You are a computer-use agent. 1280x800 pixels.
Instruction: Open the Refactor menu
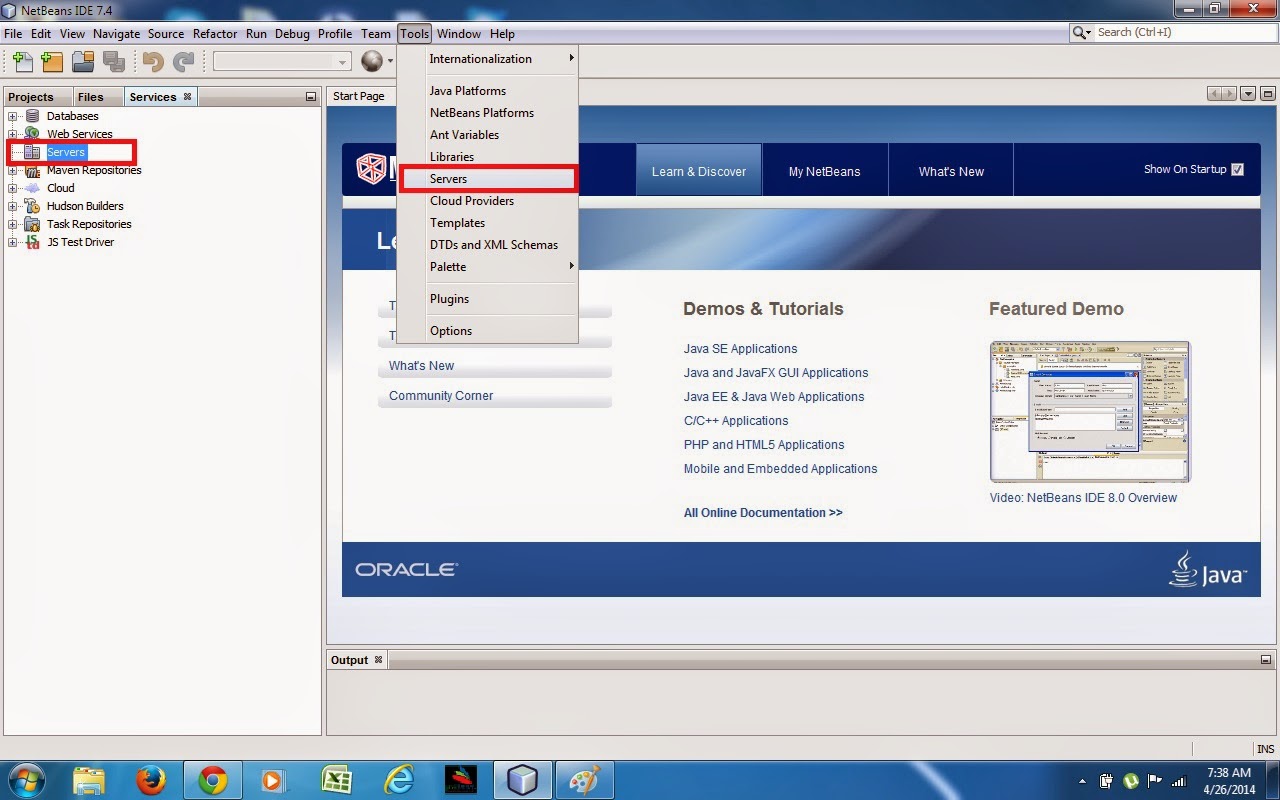[215, 33]
